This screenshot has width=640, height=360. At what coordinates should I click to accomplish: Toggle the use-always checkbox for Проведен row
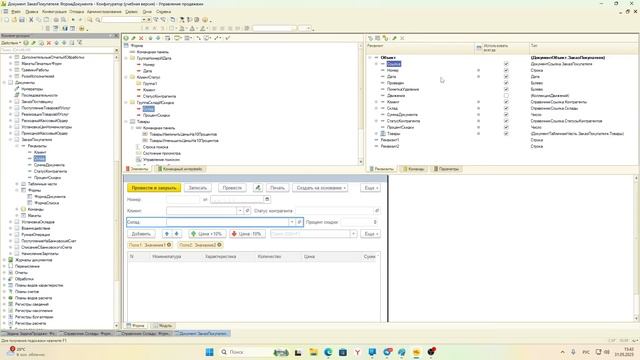[506, 83]
